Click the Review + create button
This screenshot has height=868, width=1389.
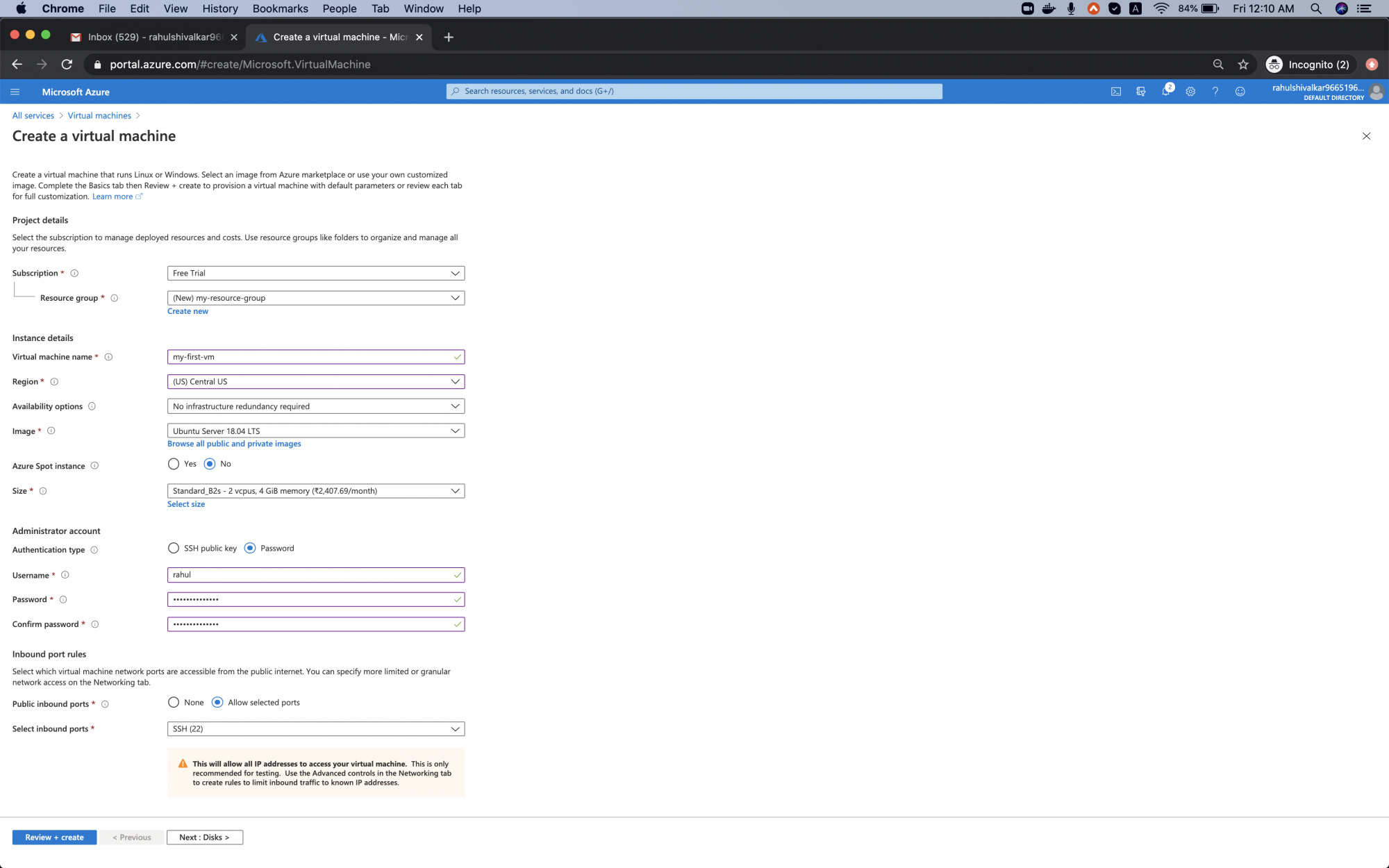pyautogui.click(x=53, y=837)
